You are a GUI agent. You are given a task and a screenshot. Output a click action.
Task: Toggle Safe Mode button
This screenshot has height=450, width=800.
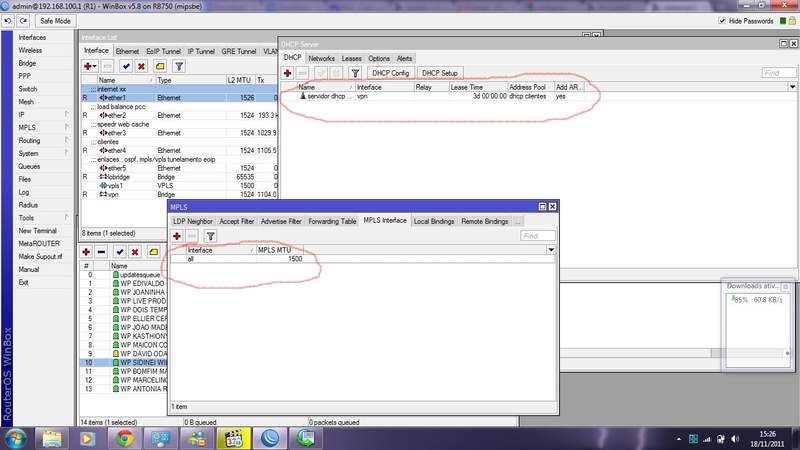point(55,21)
